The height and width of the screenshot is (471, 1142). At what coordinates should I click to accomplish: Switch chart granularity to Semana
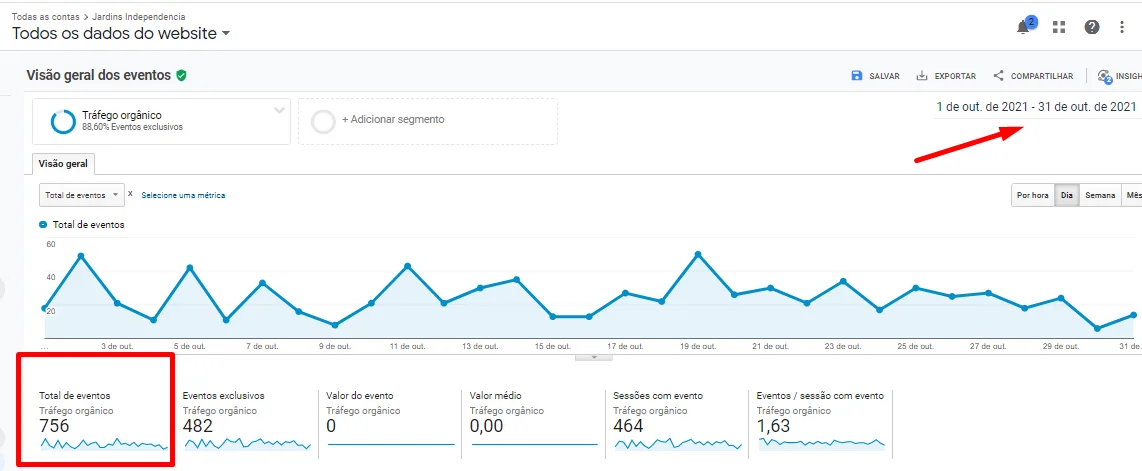point(1100,195)
